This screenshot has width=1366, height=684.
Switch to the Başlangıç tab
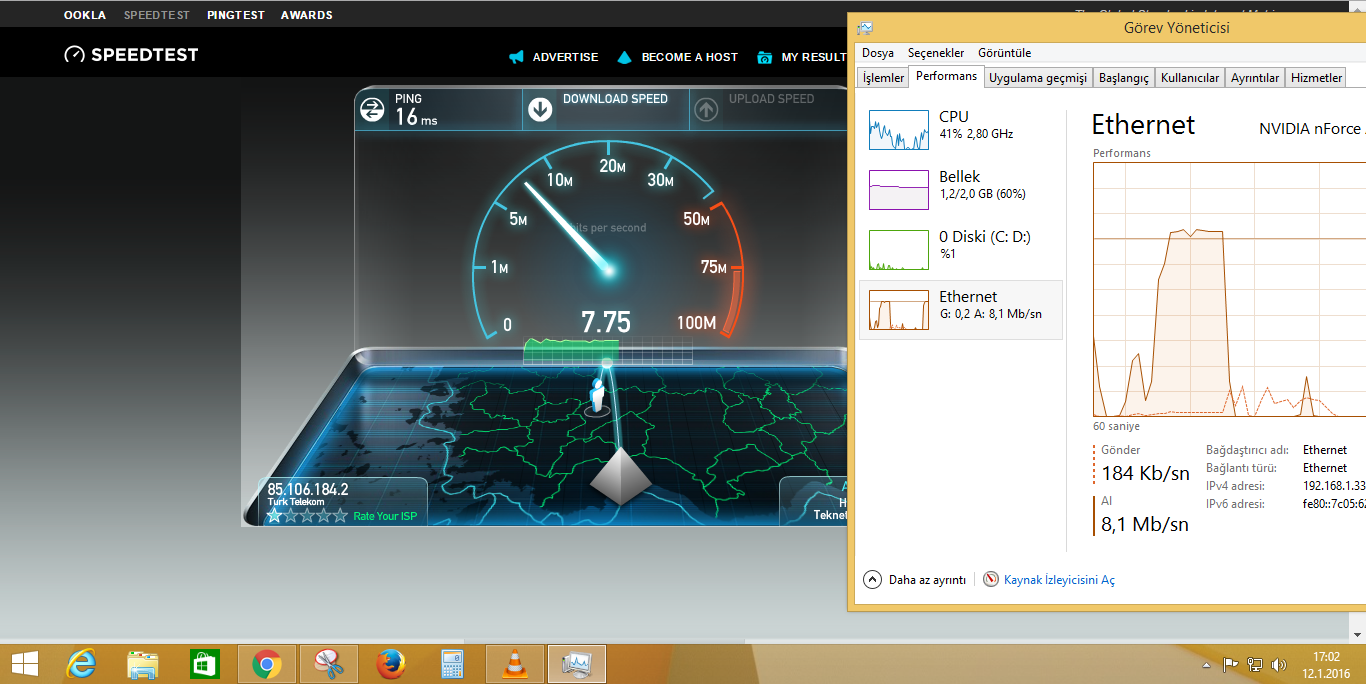coord(1124,78)
